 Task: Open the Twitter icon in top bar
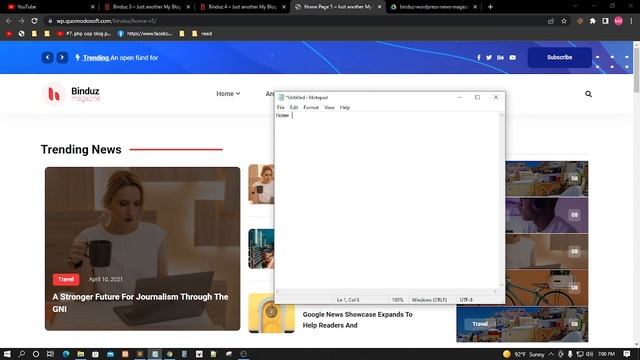pos(489,58)
